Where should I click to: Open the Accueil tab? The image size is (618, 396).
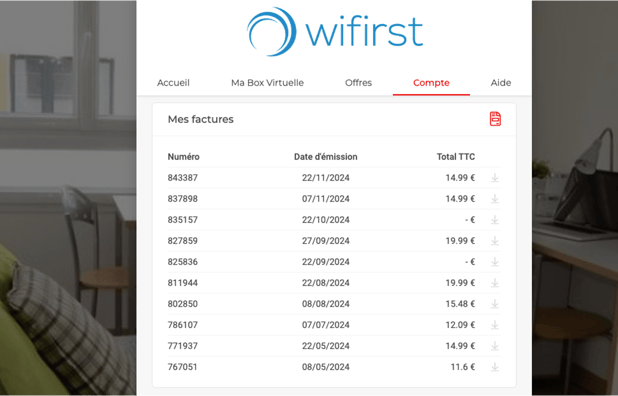point(173,83)
